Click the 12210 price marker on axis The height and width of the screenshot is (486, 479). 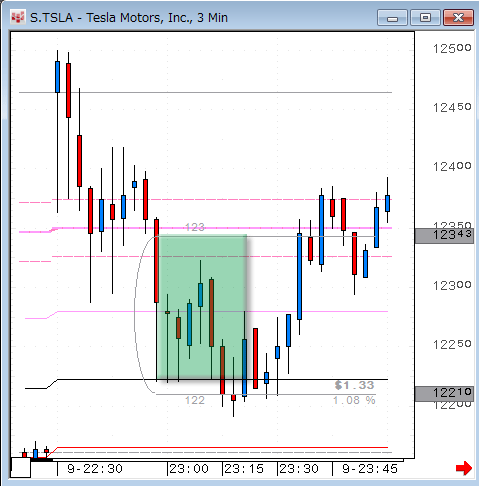[x=444, y=393]
